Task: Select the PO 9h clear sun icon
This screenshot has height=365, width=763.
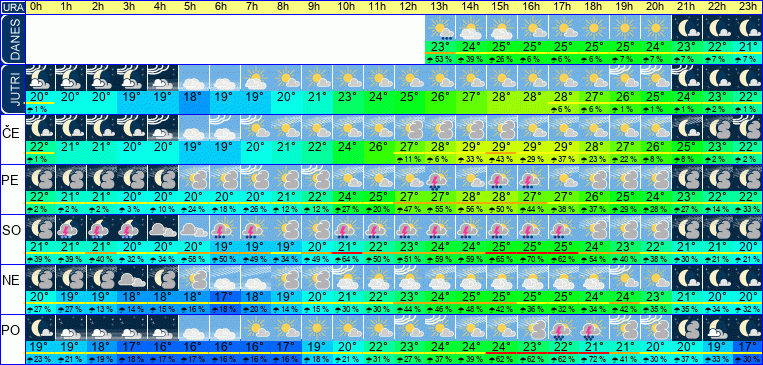Action: (x=317, y=328)
